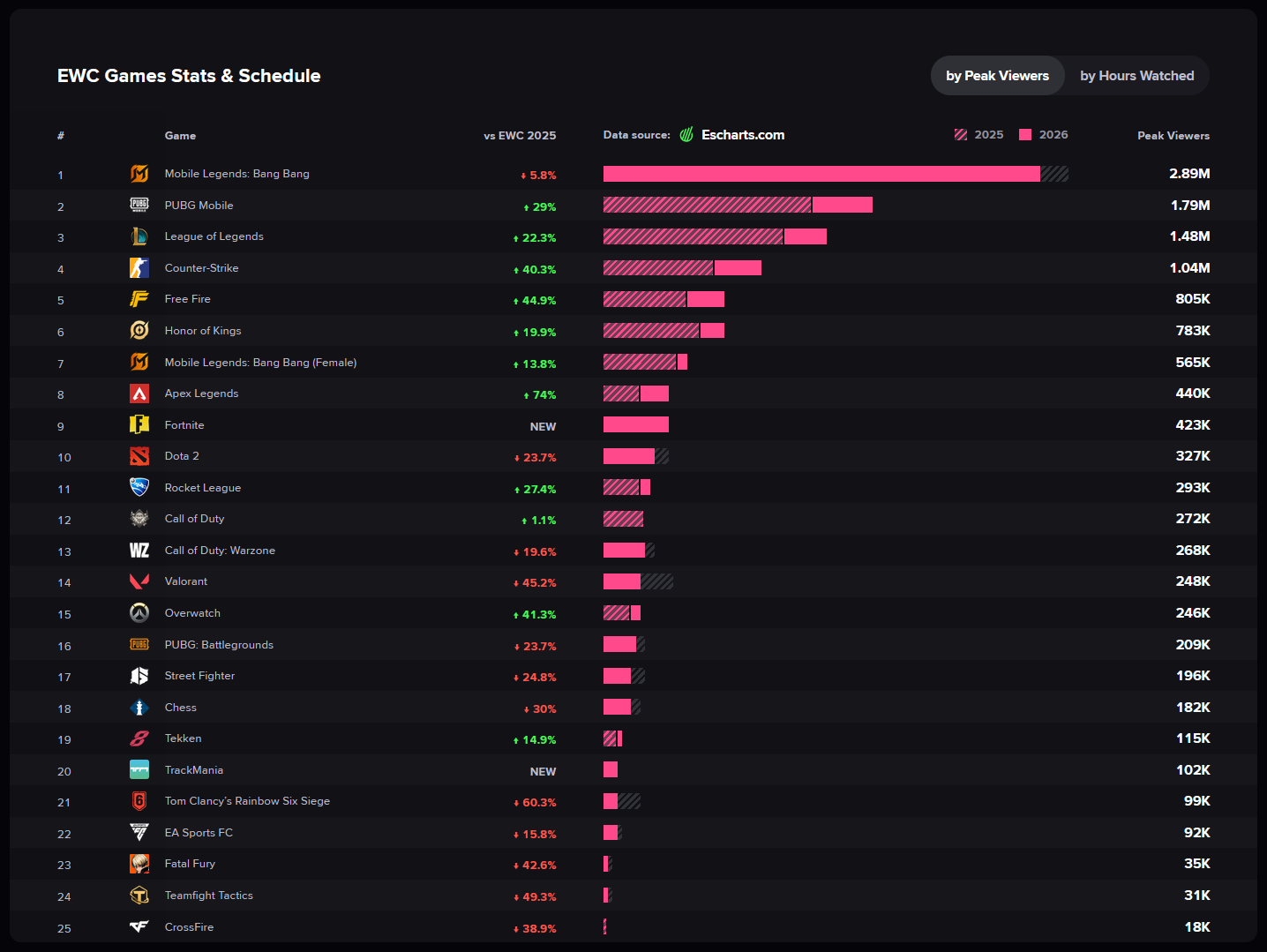Open the Chess game icon
Screen dimensions: 1267x952
click(x=139, y=707)
